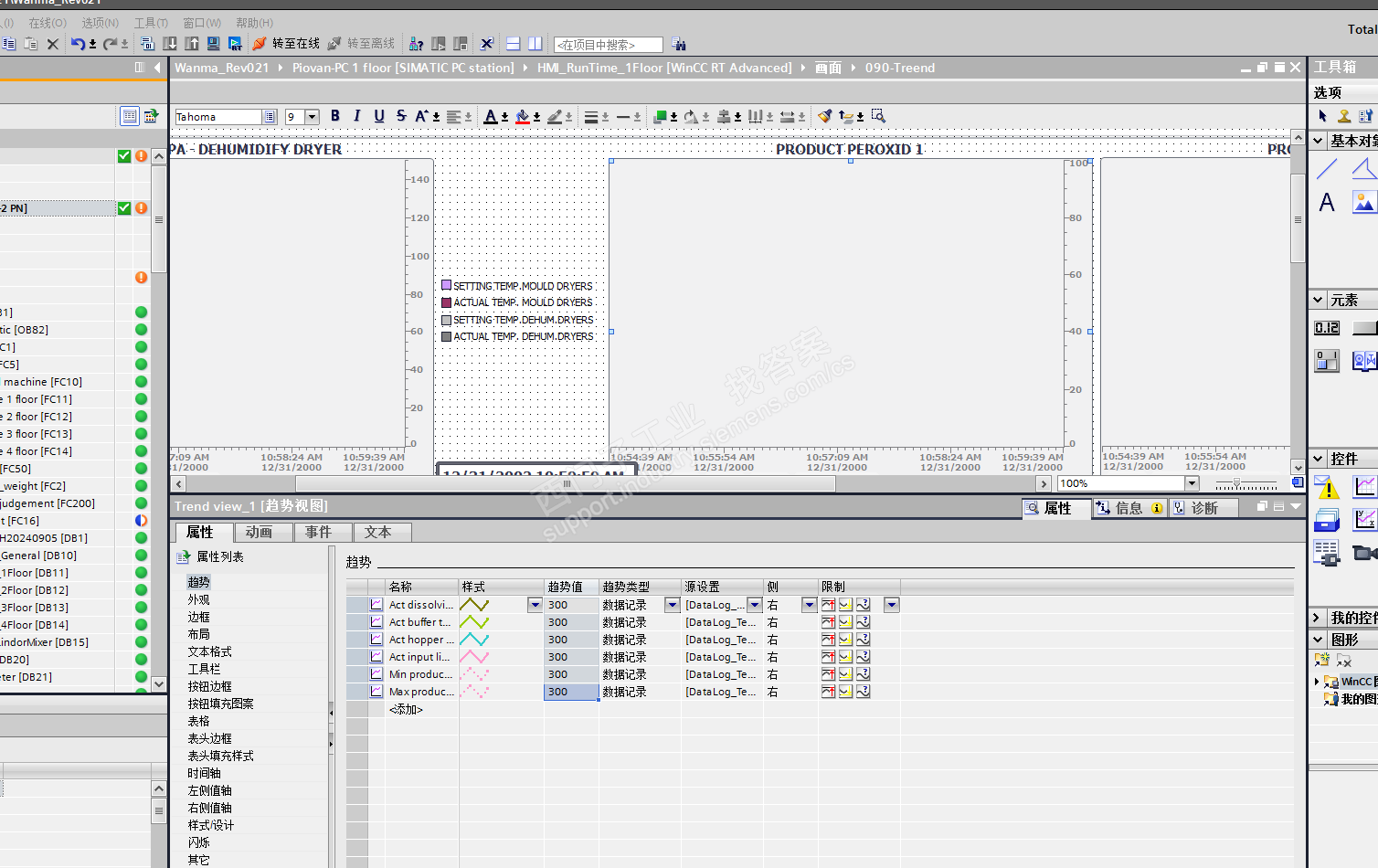Open trend type dropdown in first trend row

click(672, 605)
